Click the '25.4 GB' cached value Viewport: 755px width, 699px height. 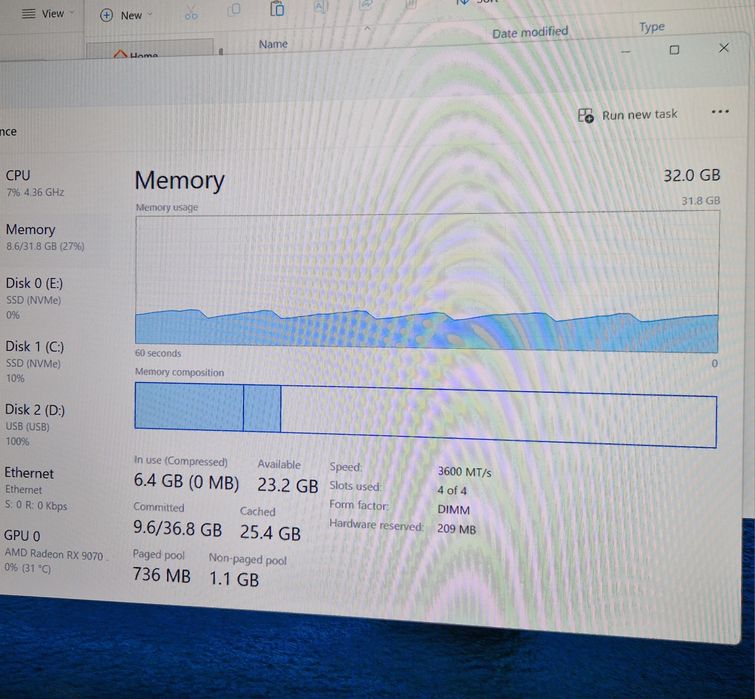(x=270, y=533)
